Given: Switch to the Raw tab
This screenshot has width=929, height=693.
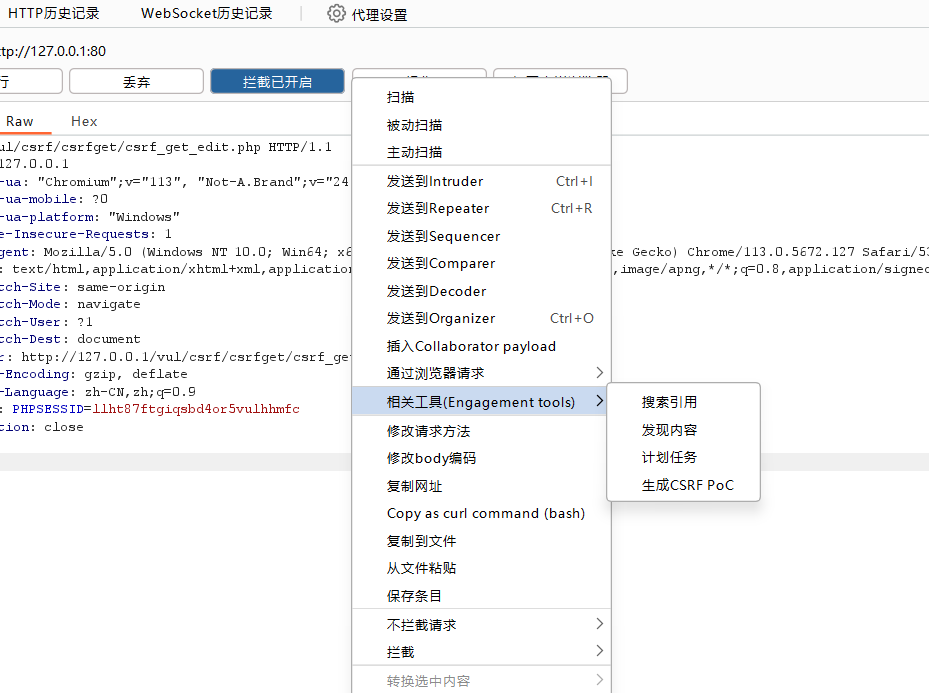Looking at the screenshot, I should (20, 121).
